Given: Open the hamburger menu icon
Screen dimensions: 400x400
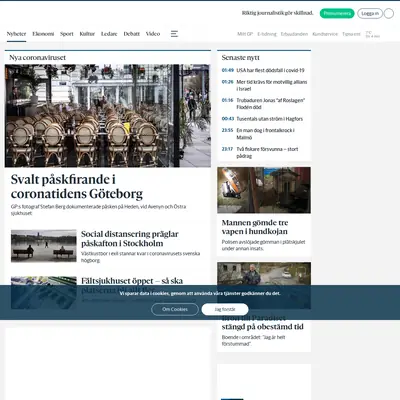Looking at the screenshot, I should pos(174,34).
